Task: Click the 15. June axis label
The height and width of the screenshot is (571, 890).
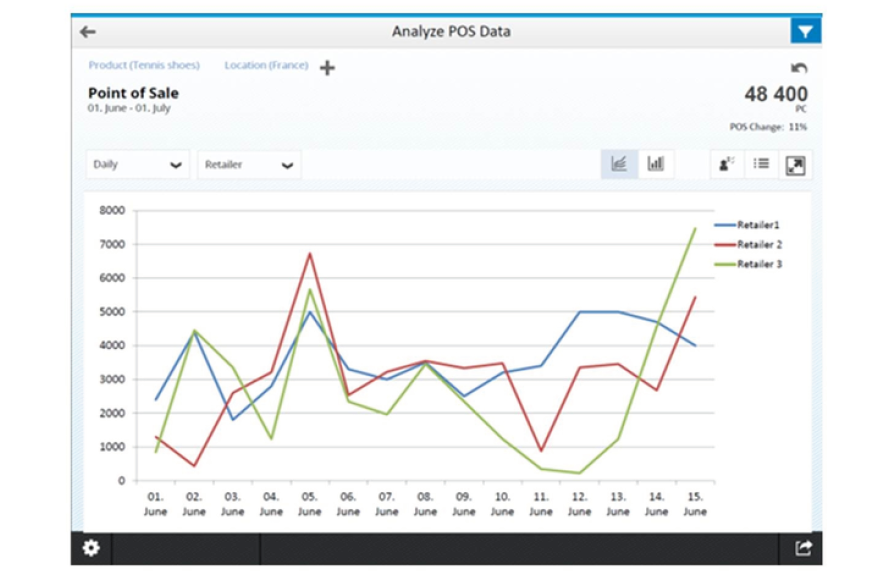Action: click(695, 504)
